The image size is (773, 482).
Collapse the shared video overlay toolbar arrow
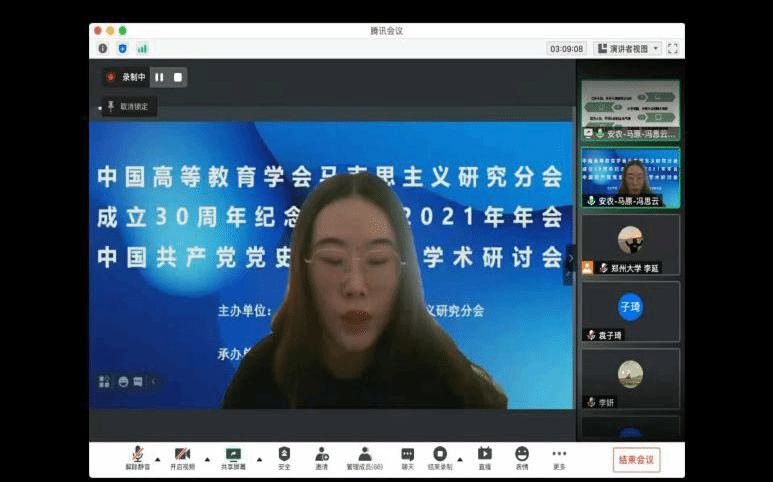(x=153, y=381)
